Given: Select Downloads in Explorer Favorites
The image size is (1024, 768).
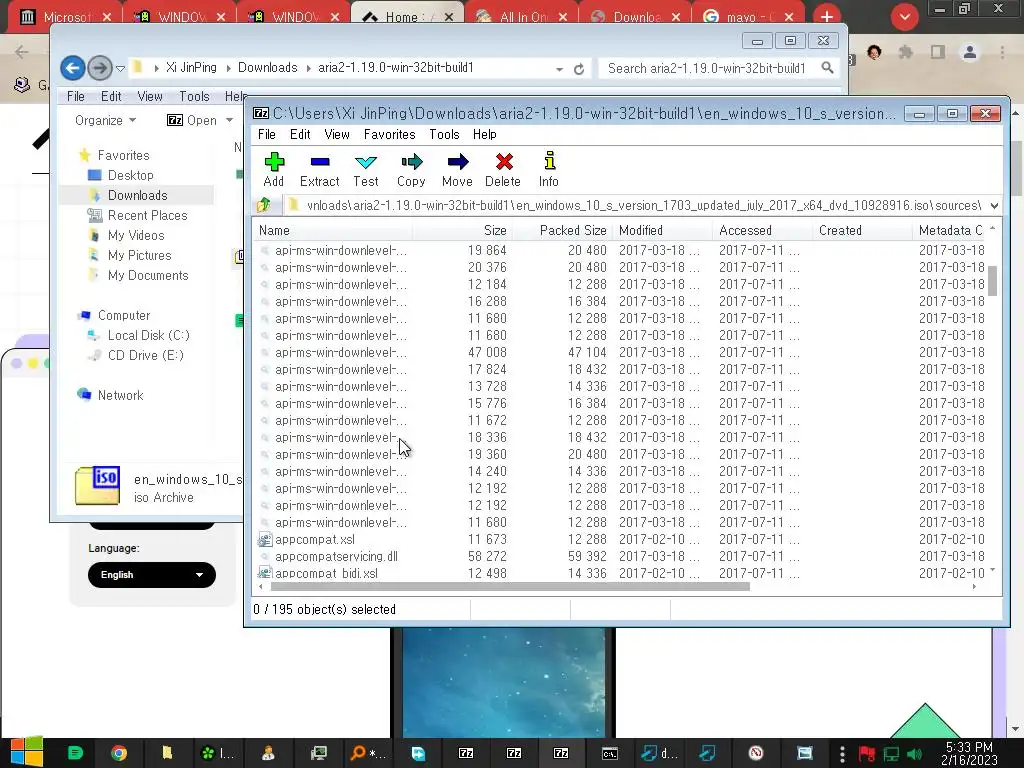Looking at the screenshot, I should point(137,195).
